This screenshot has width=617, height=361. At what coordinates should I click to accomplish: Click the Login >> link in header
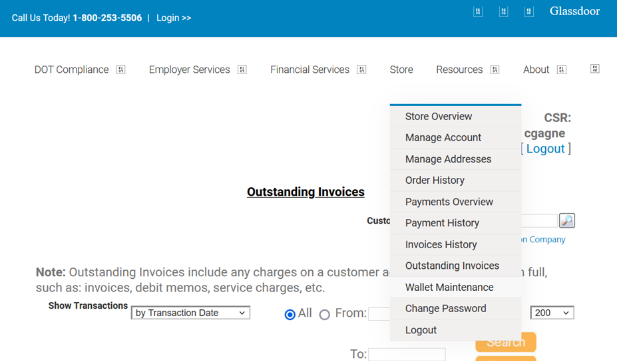click(174, 18)
